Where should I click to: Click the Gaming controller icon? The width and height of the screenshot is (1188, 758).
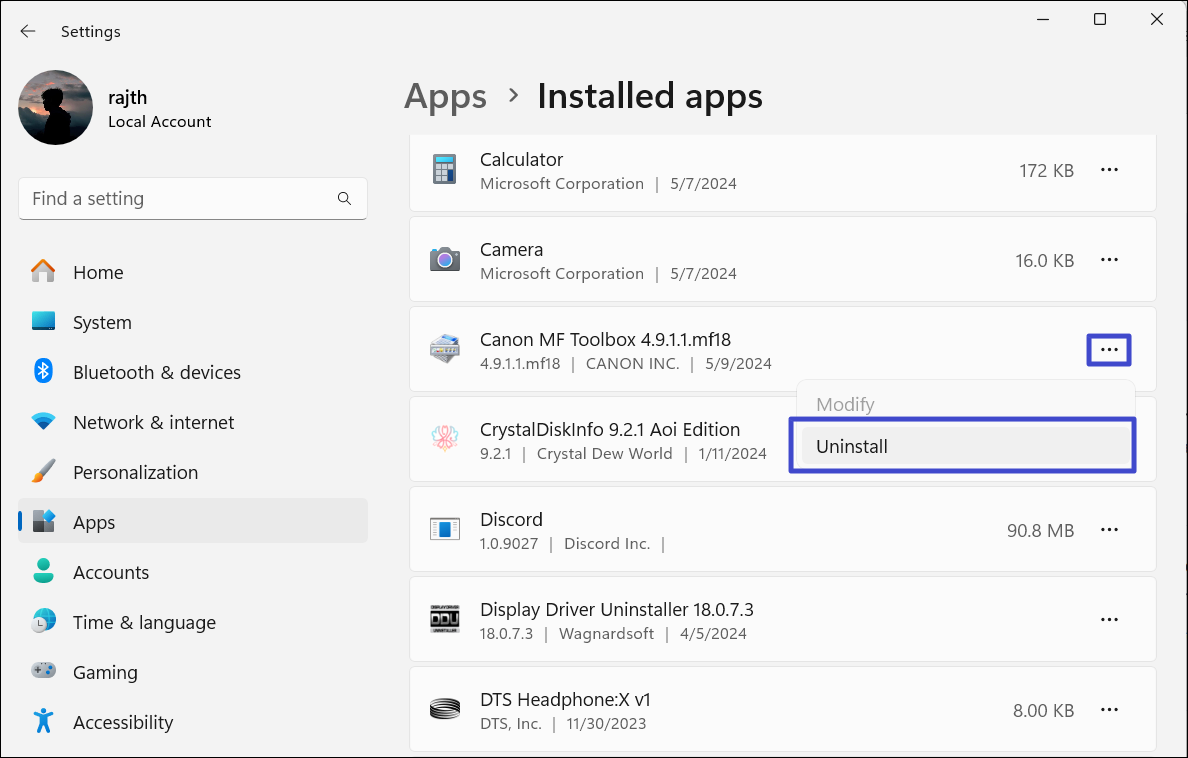43,672
